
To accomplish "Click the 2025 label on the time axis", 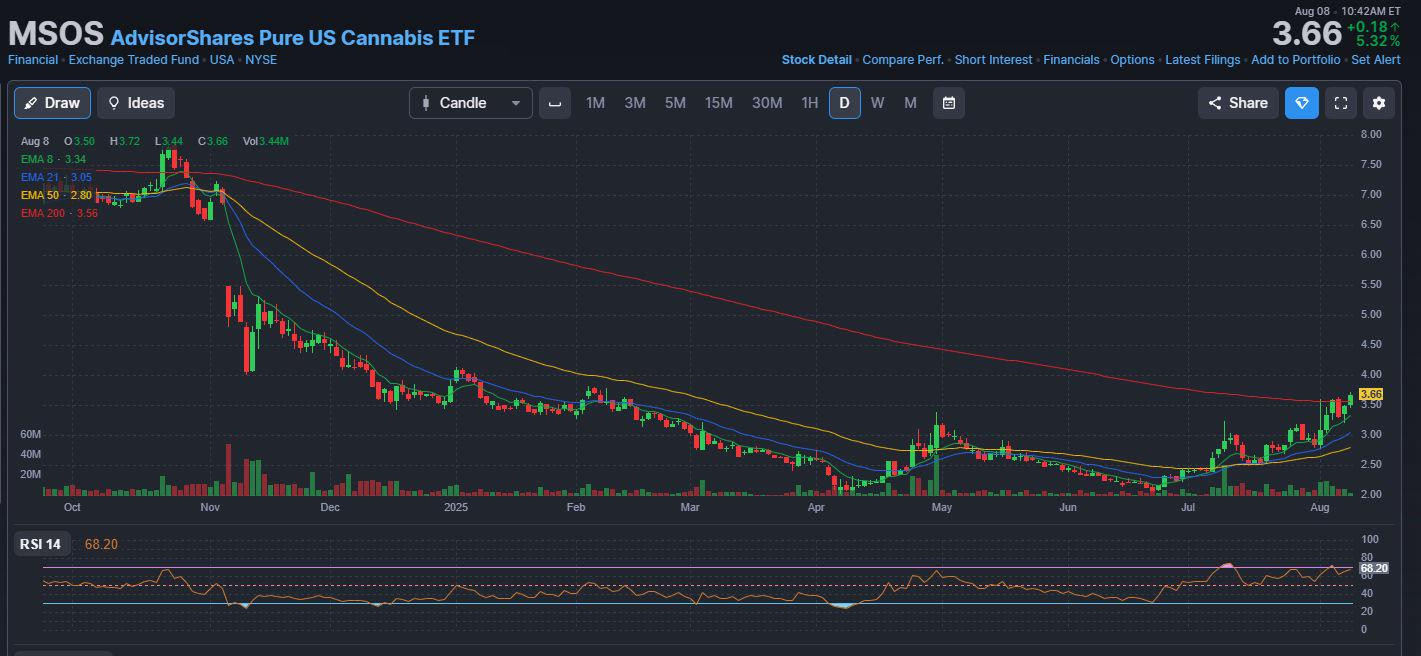I will pos(456,508).
